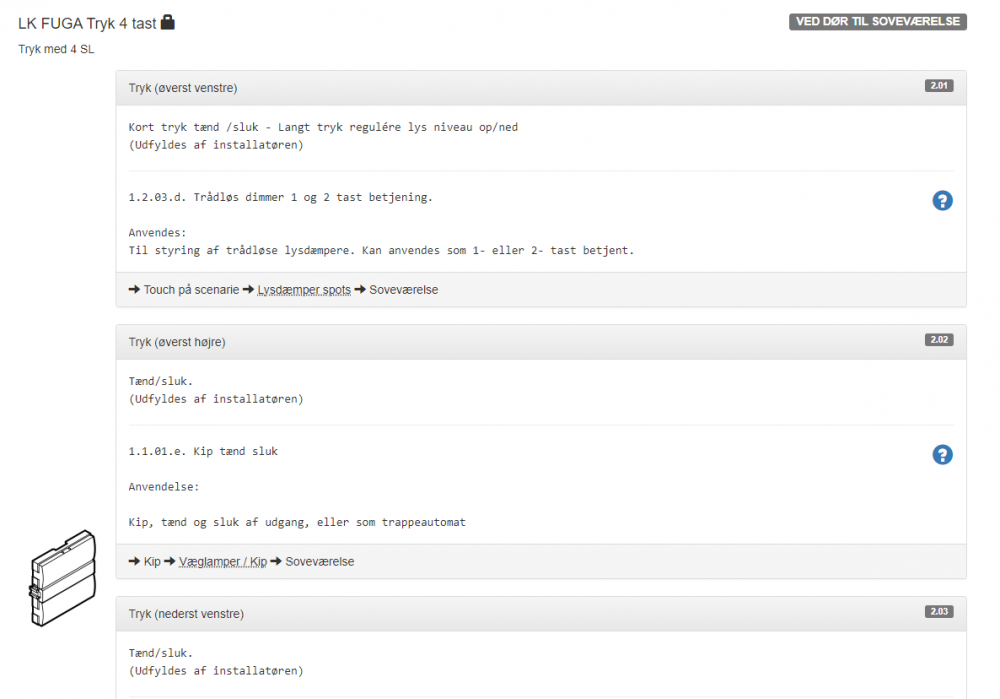Open help for Kip tænd sluk function
The height and width of the screenshot is (699, 1000).
[942, 455]
